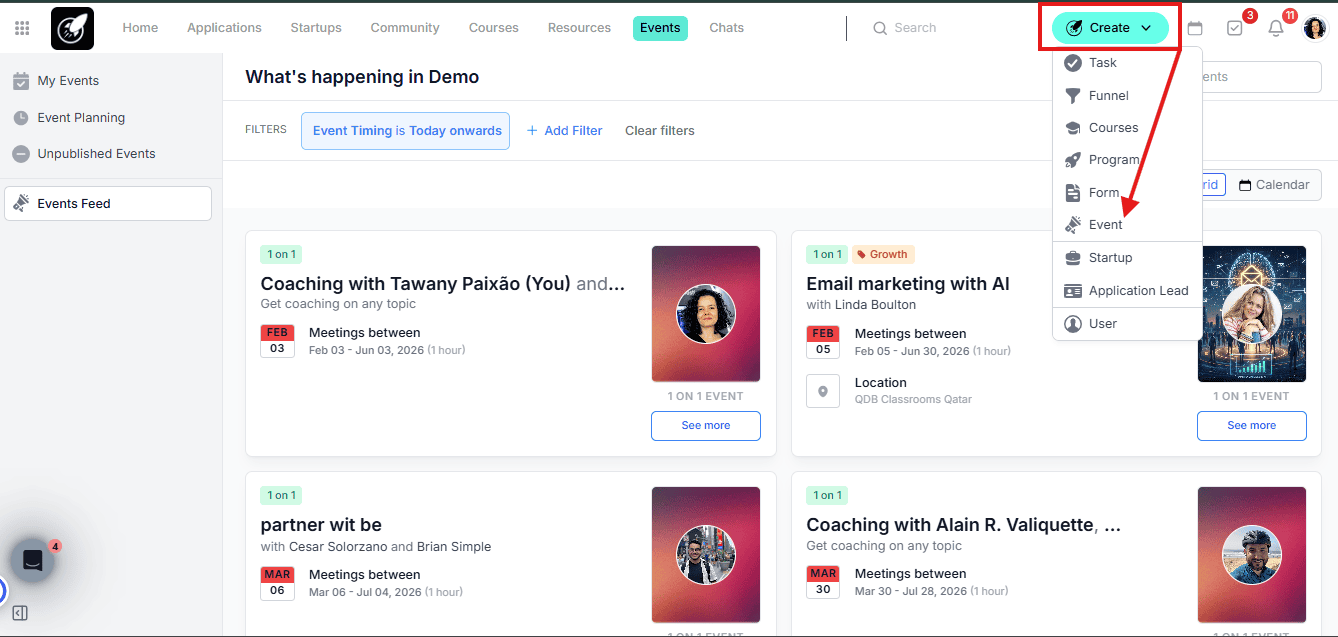Image resolution: width=1338 pixels, height=637 pixels.
Task: Open the Chats tab
Action: 727,28
